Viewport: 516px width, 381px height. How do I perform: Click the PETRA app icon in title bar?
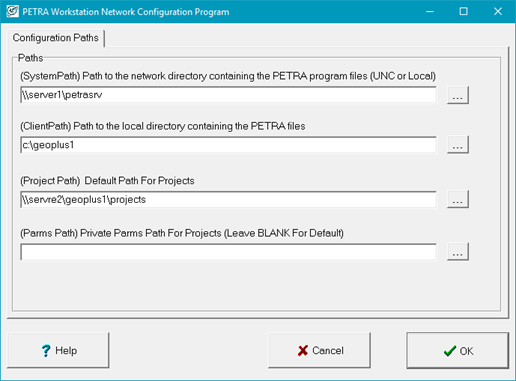coord(12,12)
